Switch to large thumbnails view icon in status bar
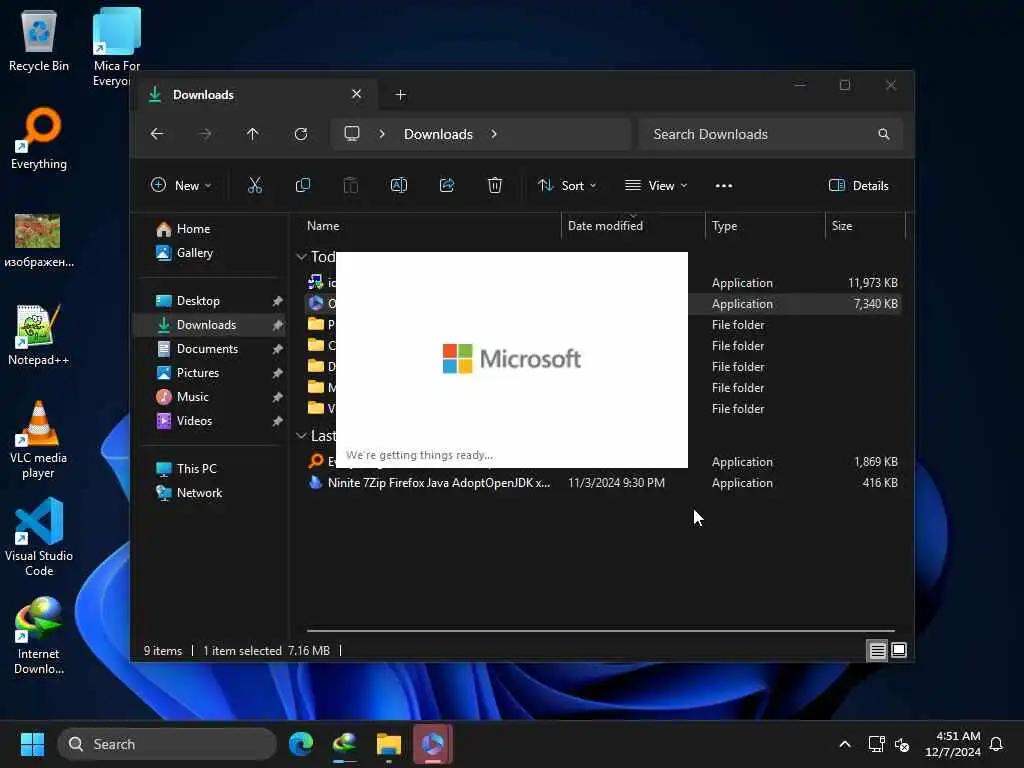This screenshot has height=768, width=1024. pyautogui.click(x=899, y=650)
